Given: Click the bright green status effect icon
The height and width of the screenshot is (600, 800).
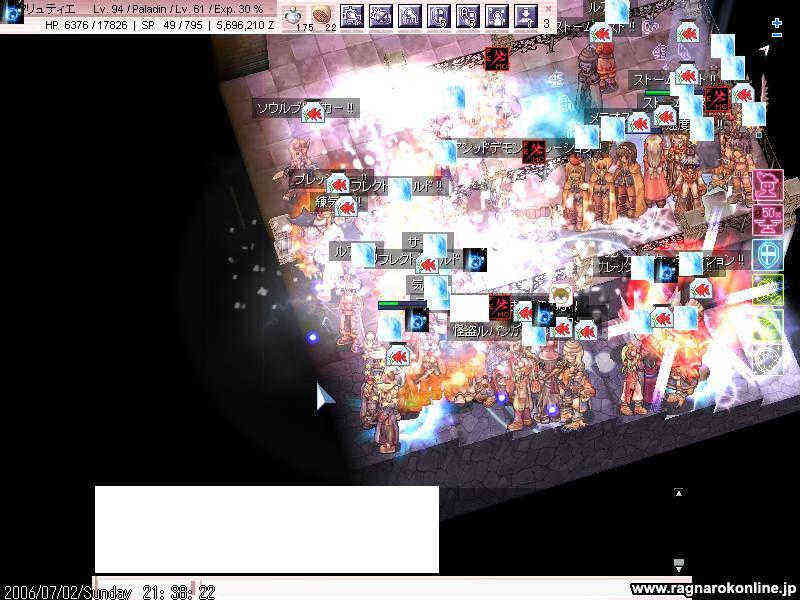Looking at the screenshot, I should click(x=768, y=289).
